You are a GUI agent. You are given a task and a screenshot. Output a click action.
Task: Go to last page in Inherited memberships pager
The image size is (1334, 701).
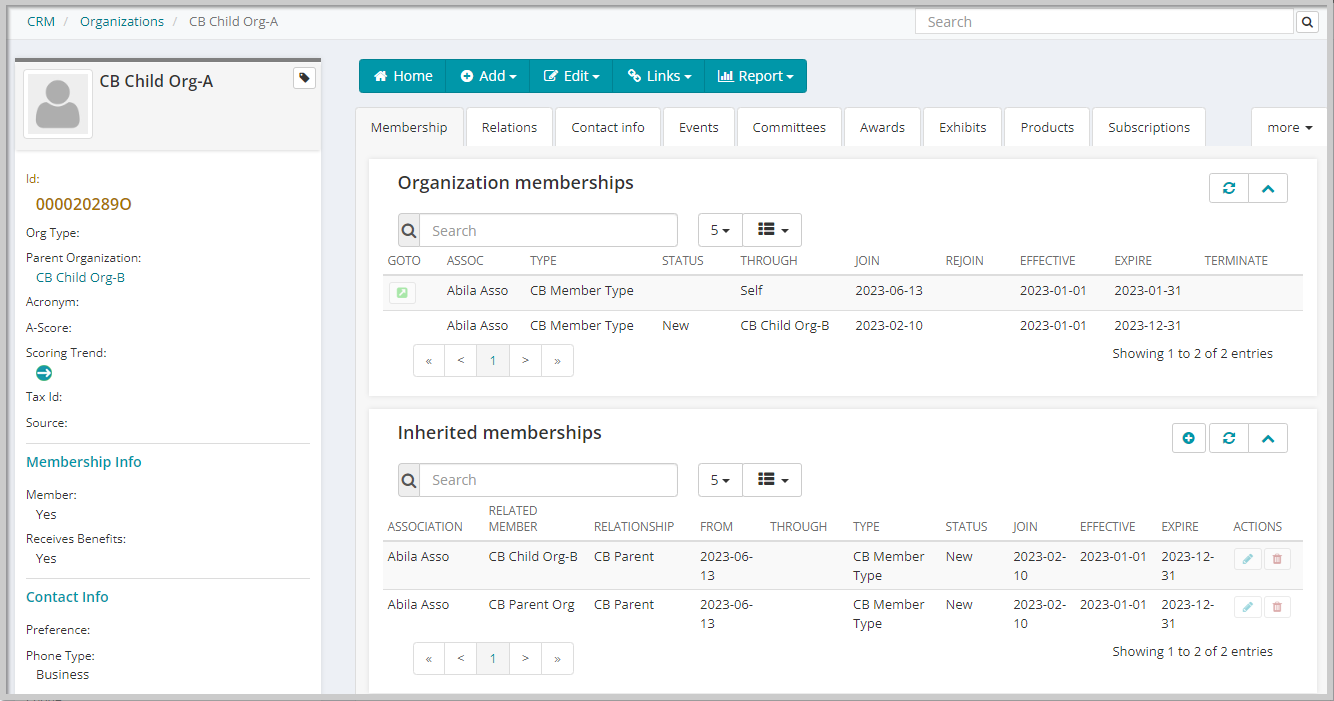pos(557,658)
